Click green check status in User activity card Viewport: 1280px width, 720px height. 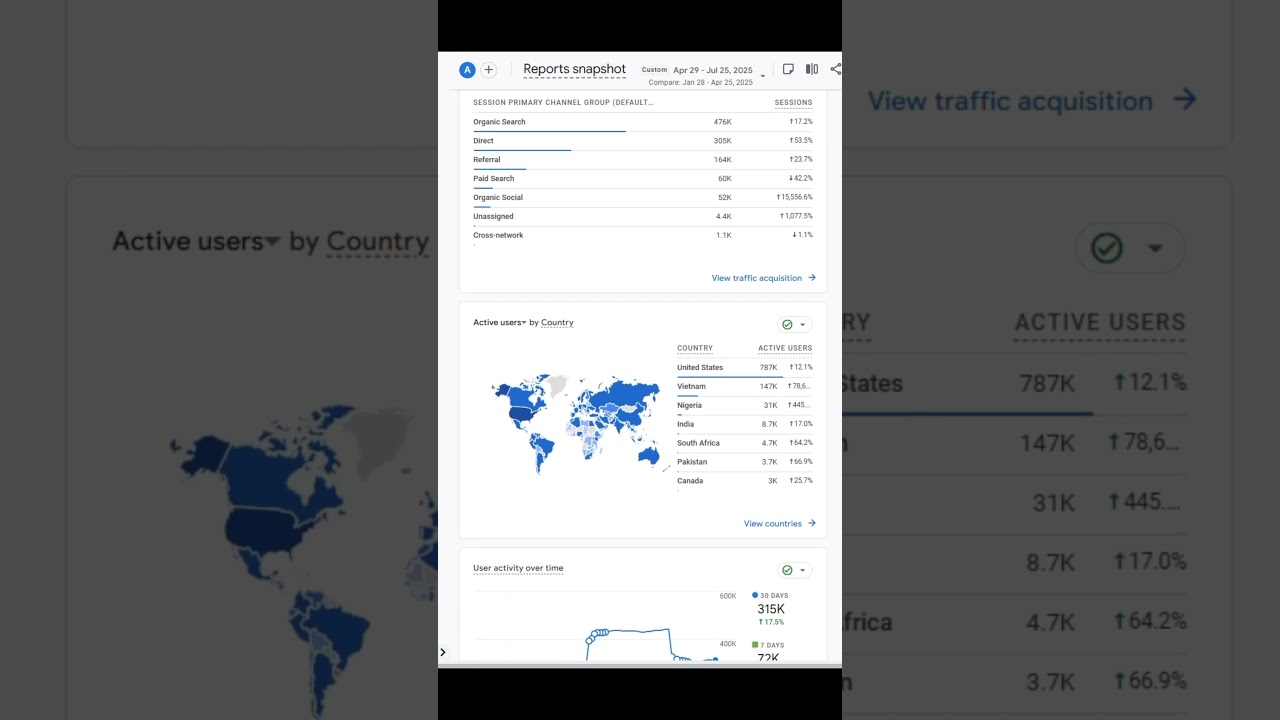pyautogui.click(x=787, y=570)
